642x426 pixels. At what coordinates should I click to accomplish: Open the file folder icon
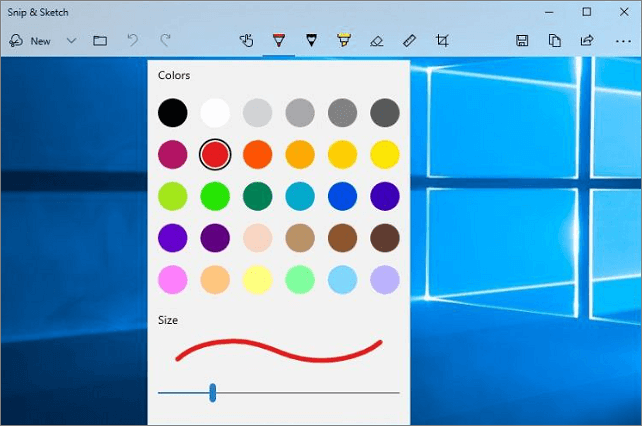pos(100,41)
